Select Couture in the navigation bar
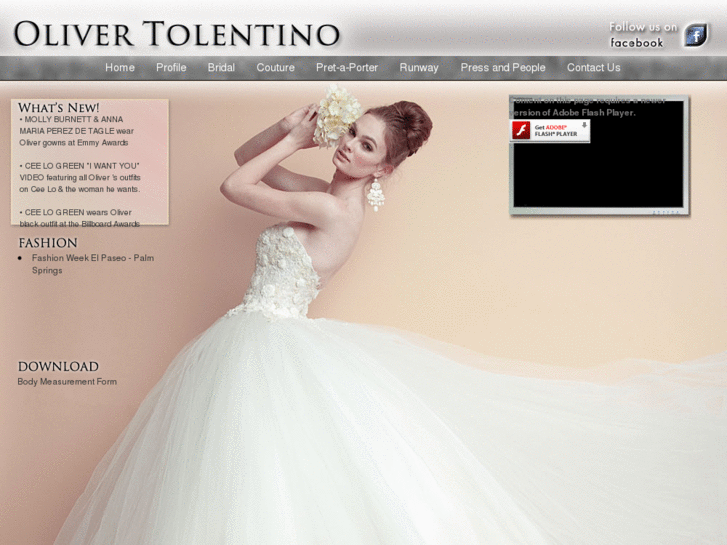 click(x=275, y=68)
